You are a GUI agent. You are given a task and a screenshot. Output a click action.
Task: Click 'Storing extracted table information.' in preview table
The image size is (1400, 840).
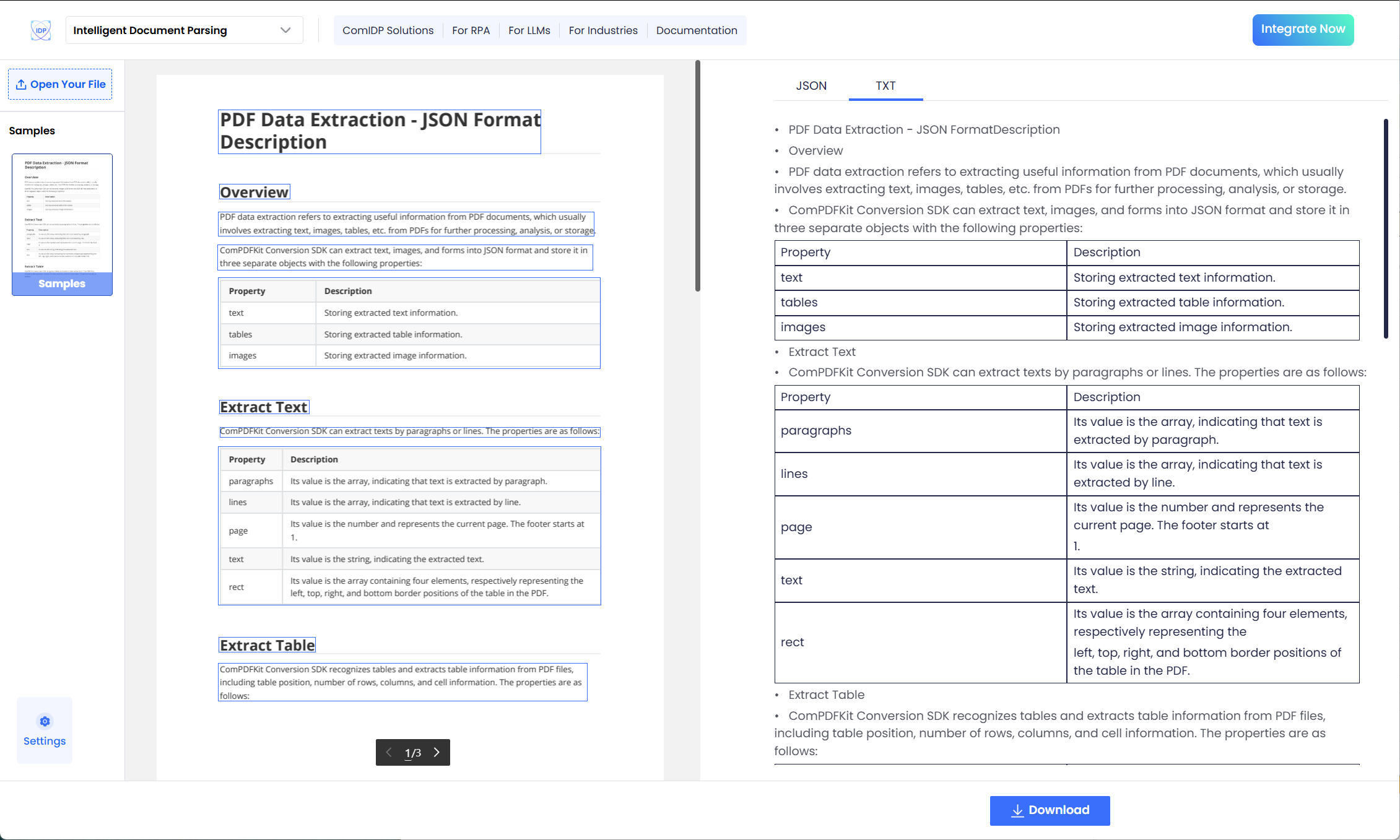click(393, 334)
